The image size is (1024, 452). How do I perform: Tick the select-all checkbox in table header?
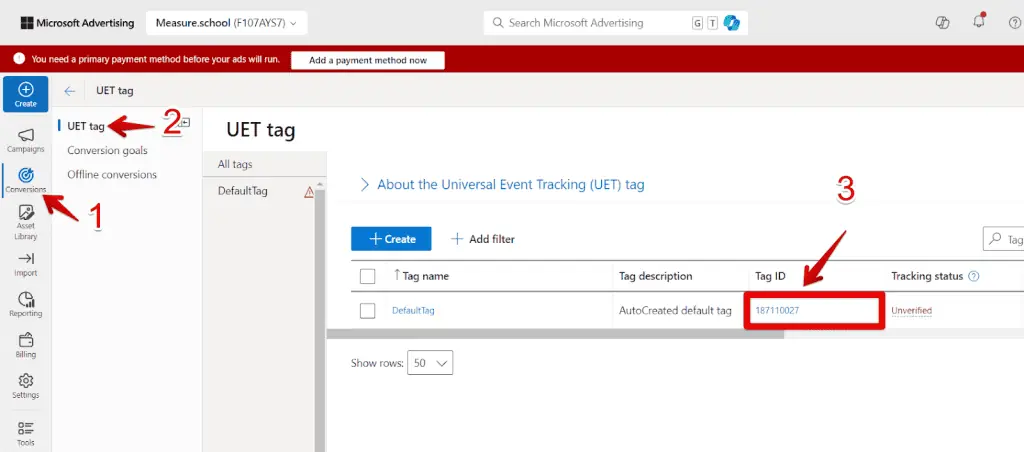pos(368,276)
